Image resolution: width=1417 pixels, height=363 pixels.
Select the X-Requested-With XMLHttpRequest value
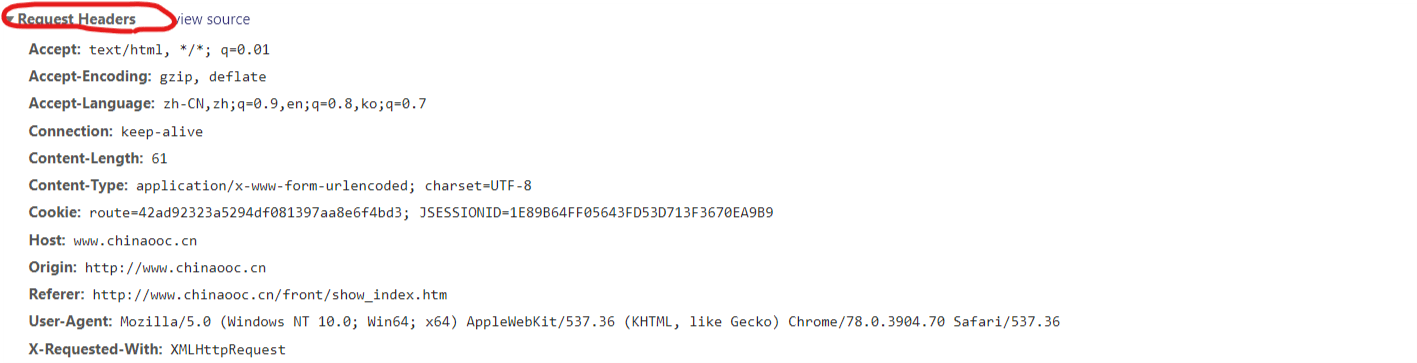(228, 349)
